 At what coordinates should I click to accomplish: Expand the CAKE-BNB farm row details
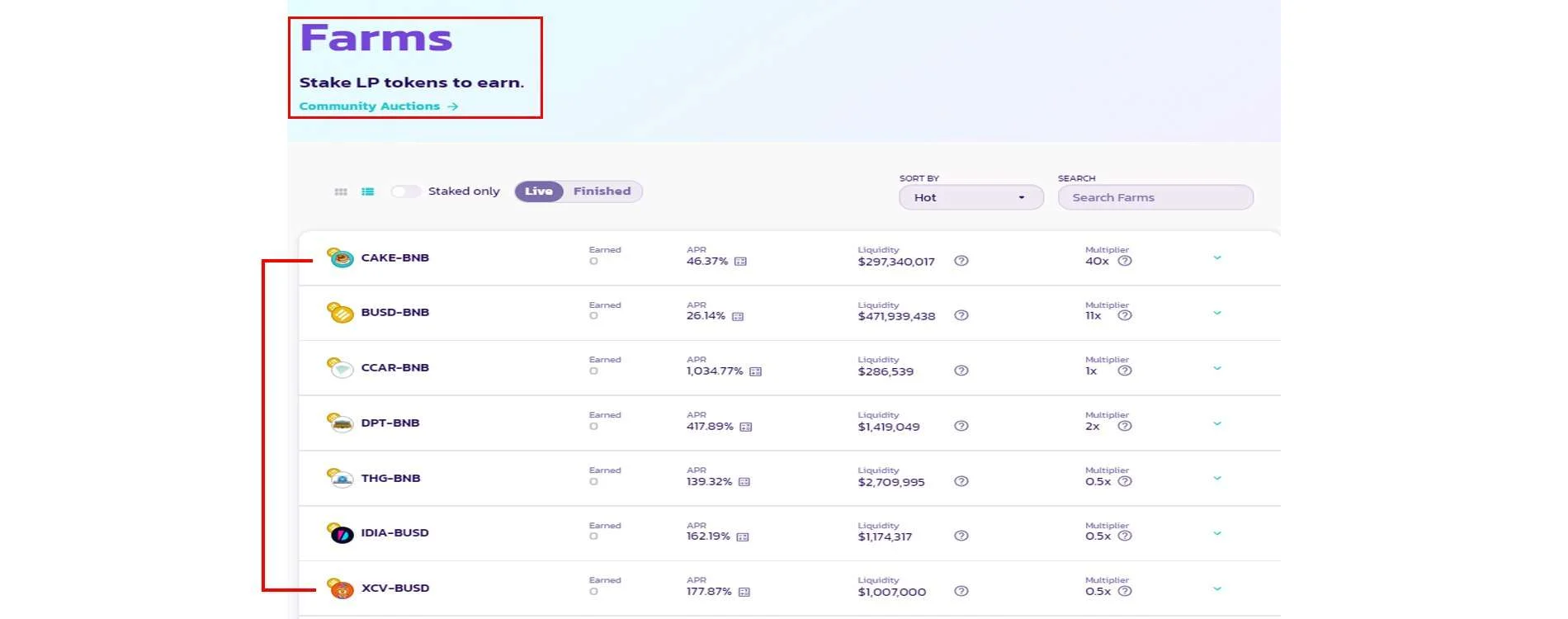pyautogui.click(x=1216, y=258)
